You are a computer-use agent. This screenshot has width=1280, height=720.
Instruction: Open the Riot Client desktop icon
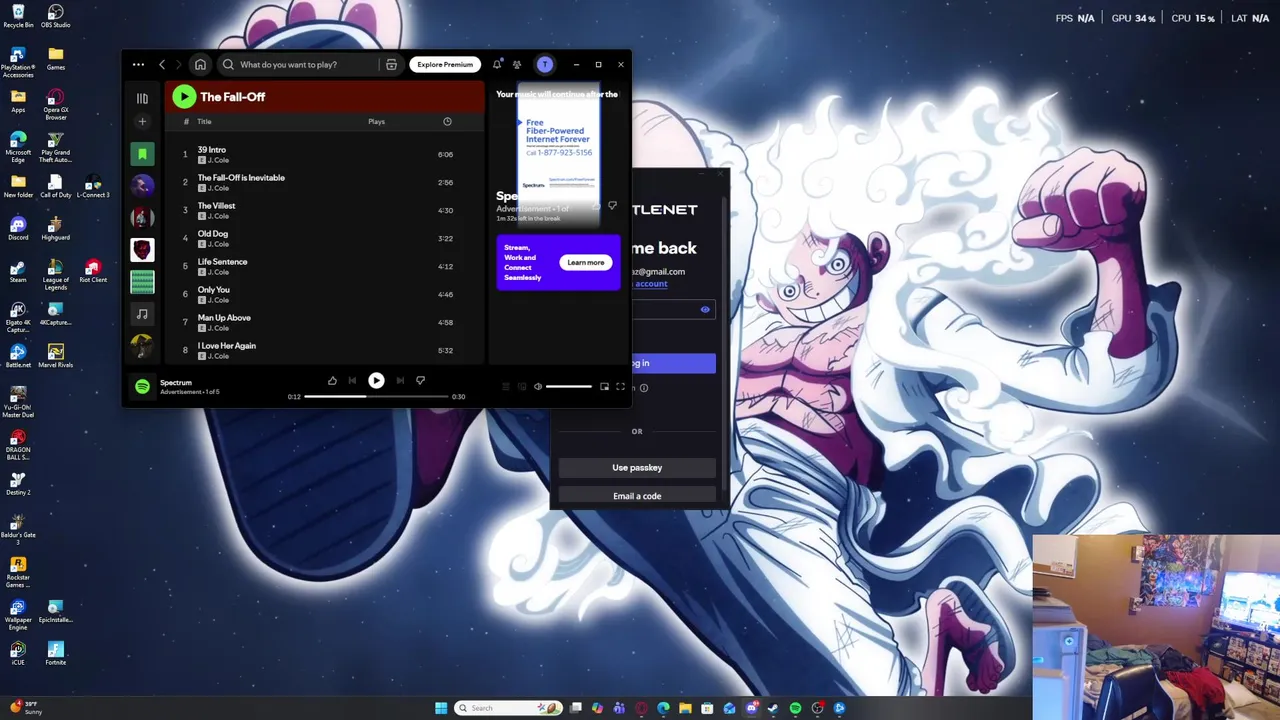tap(93, 271)
